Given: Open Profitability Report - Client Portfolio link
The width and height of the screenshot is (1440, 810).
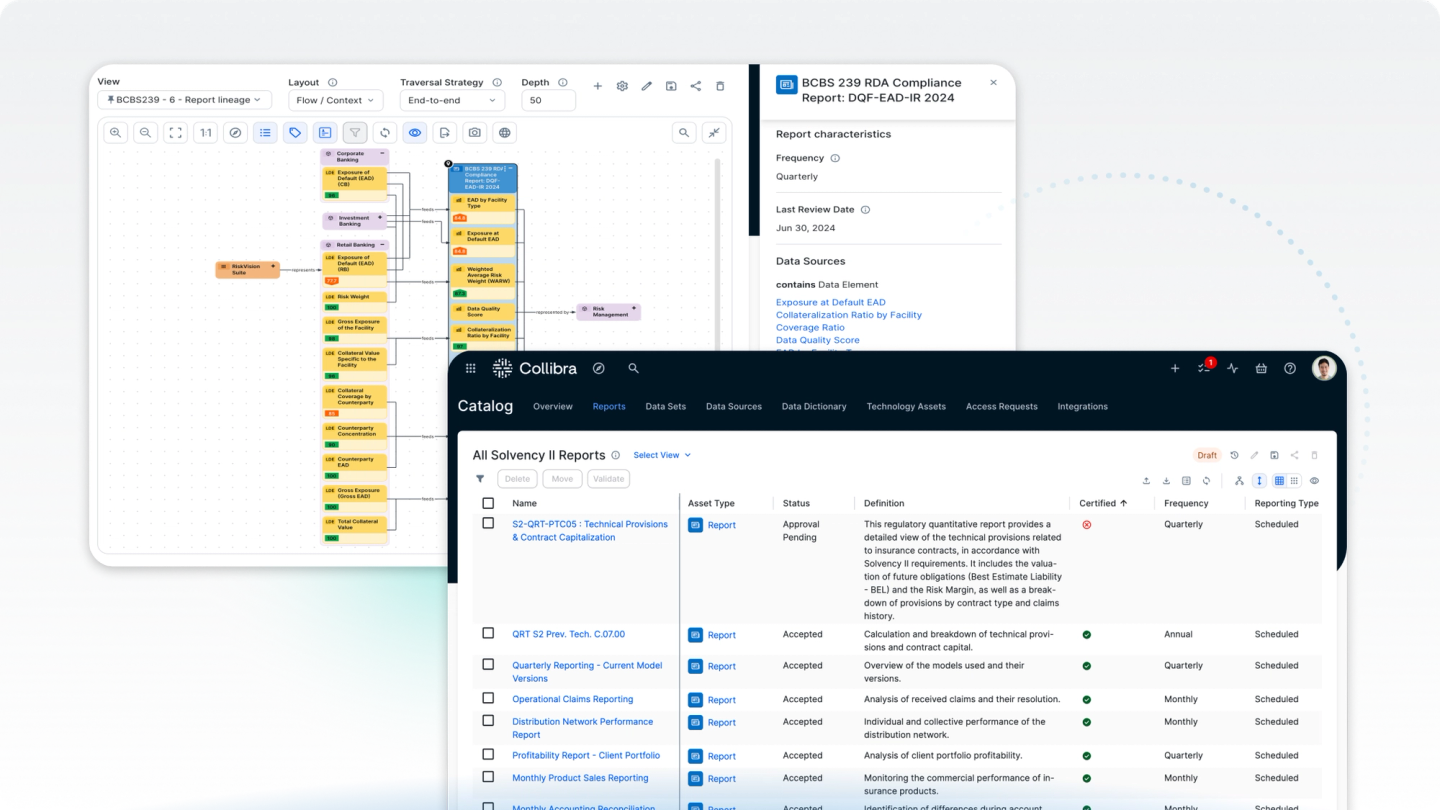Looking at the screenshot, I should pos(586,755).
